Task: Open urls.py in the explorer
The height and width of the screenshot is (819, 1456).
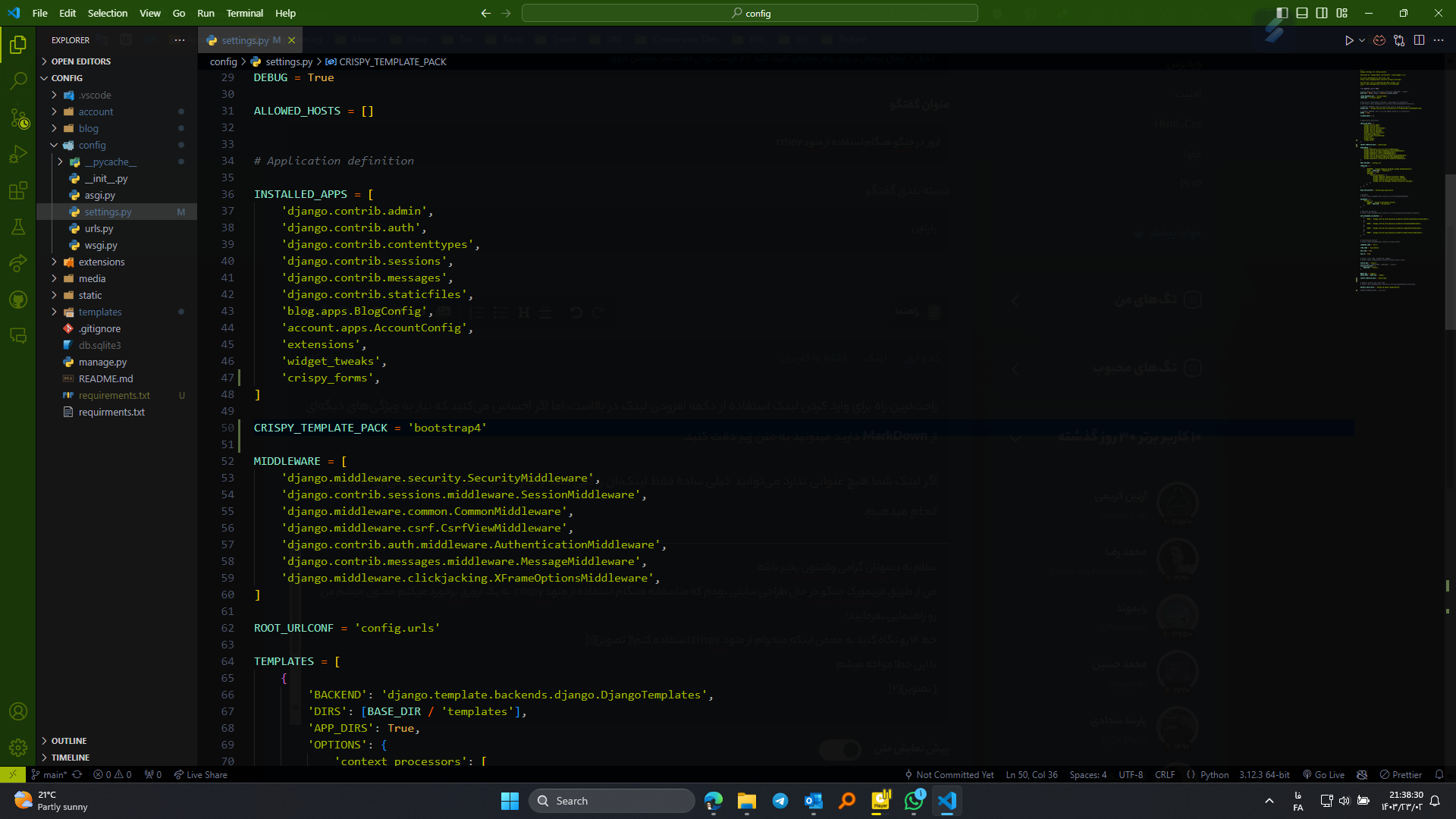Action: (117, 228)
